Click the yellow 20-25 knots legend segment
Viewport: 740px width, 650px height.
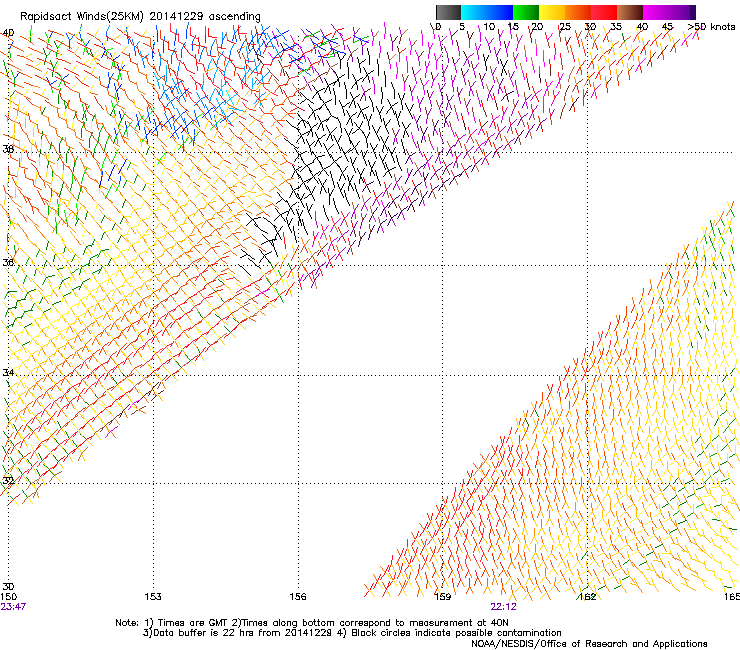pos(552,12)
